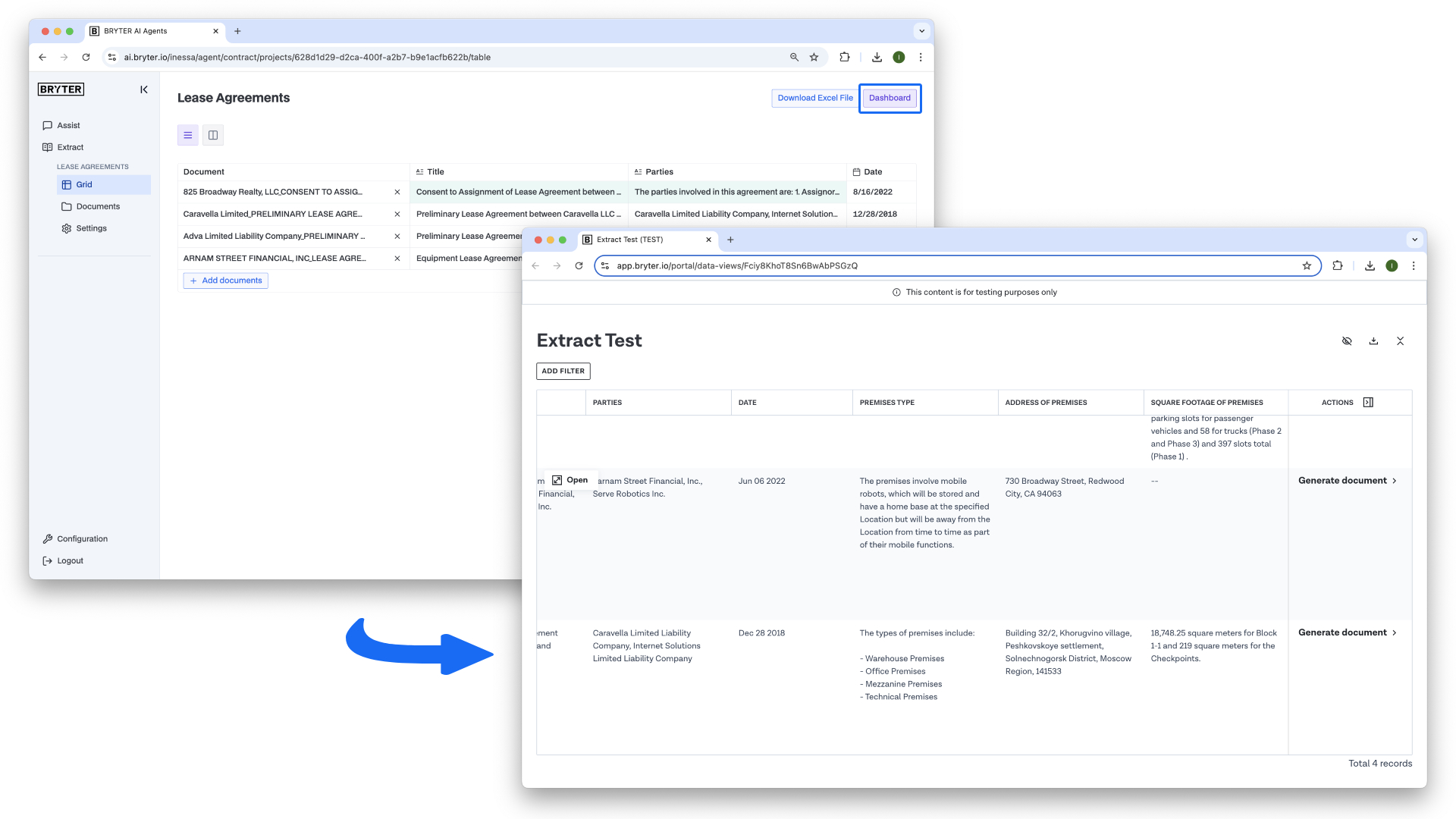Toggle hidden columns eye icon
The height and width of the screenshot is (819, 1456).
(1347, 341)
